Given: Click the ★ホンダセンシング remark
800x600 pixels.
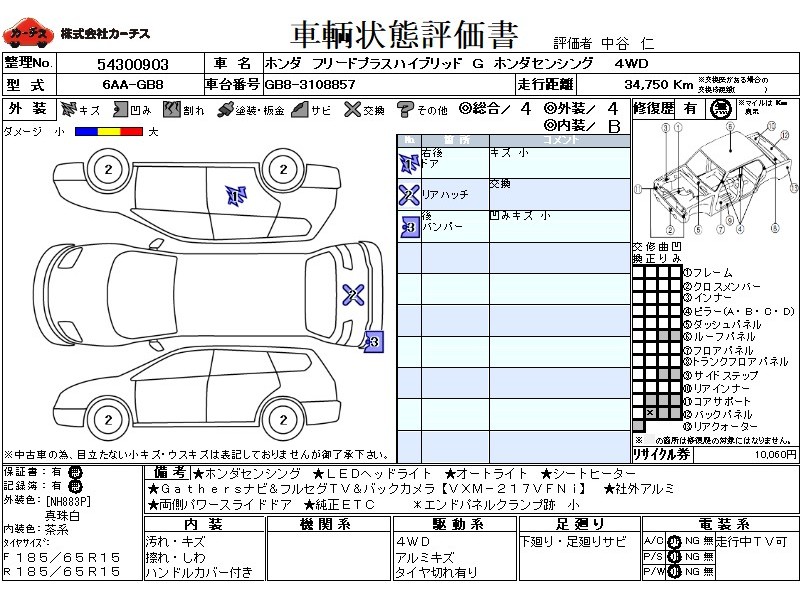Looking at the screenshot, I should pos(247,474).
